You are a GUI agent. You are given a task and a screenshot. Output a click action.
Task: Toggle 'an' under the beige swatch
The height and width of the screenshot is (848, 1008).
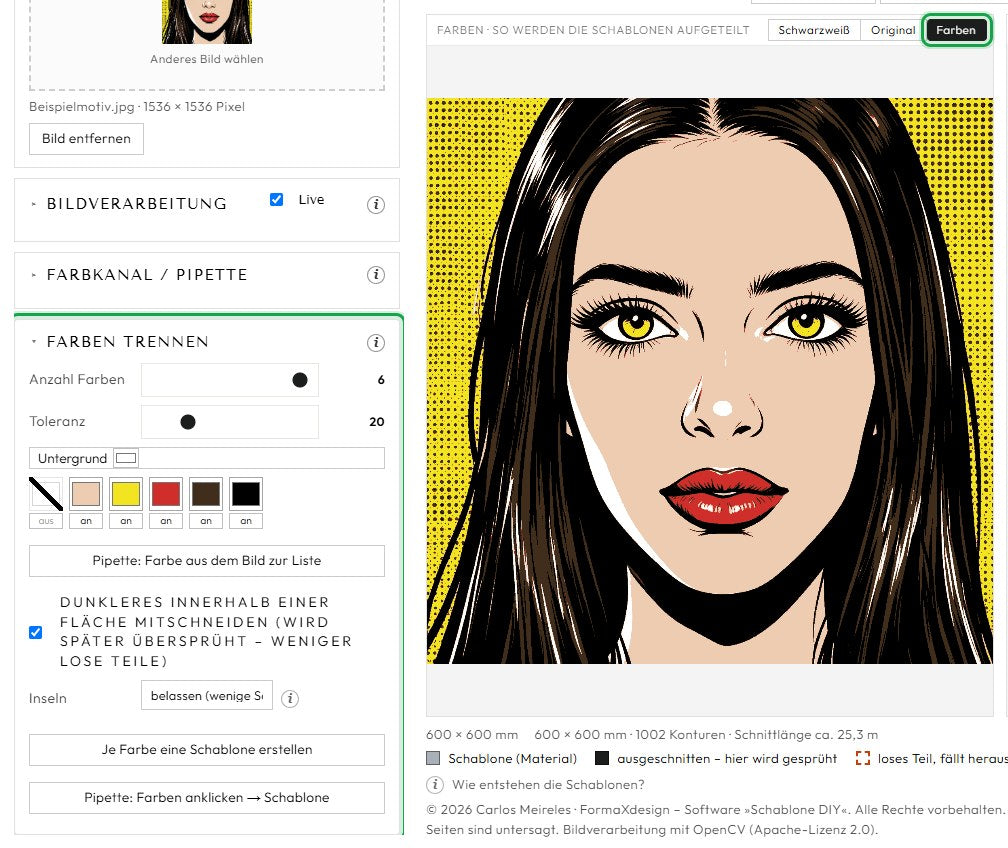click(86, 521)
